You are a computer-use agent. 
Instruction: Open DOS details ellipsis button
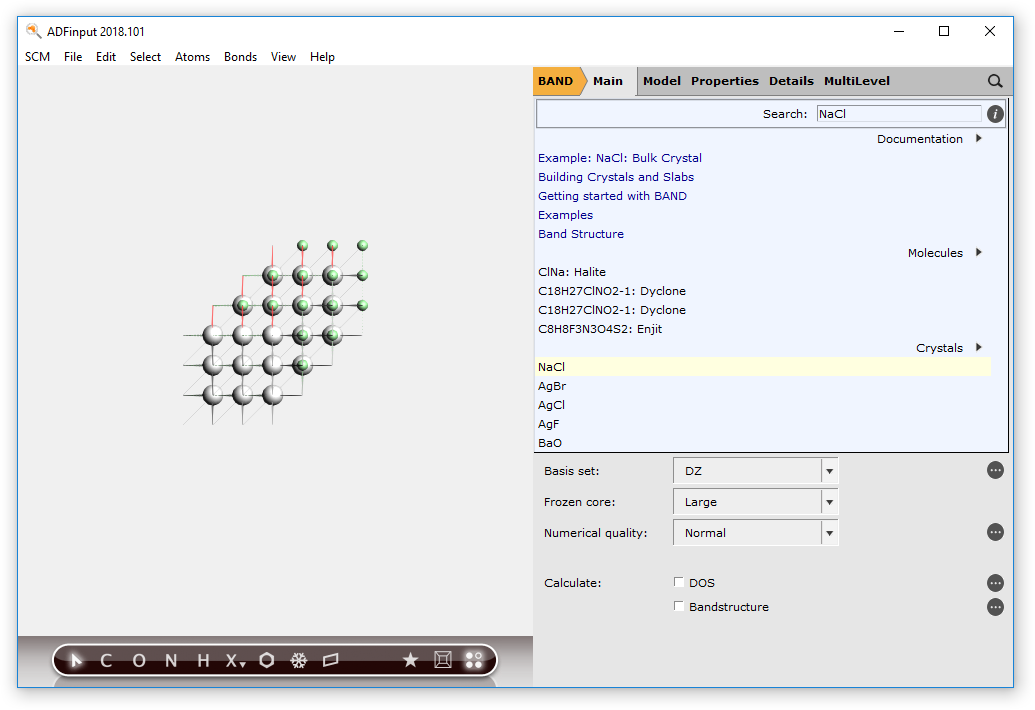tap(995, 583)
